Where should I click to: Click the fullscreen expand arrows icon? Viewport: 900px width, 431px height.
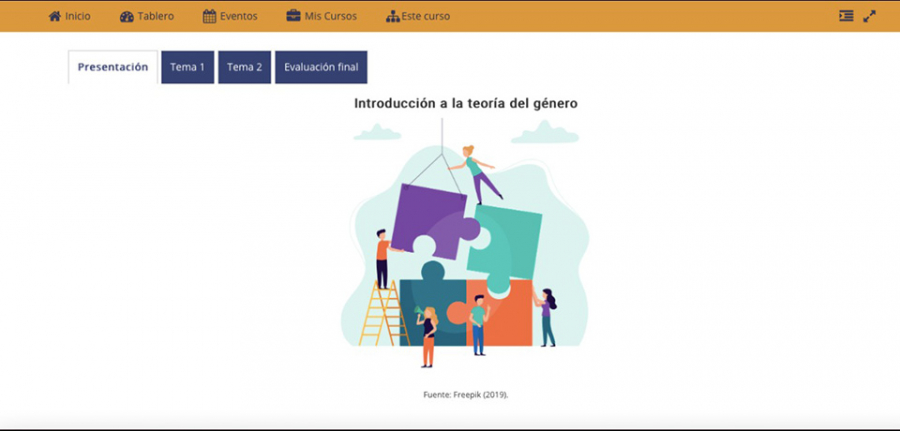pos(870,16)
